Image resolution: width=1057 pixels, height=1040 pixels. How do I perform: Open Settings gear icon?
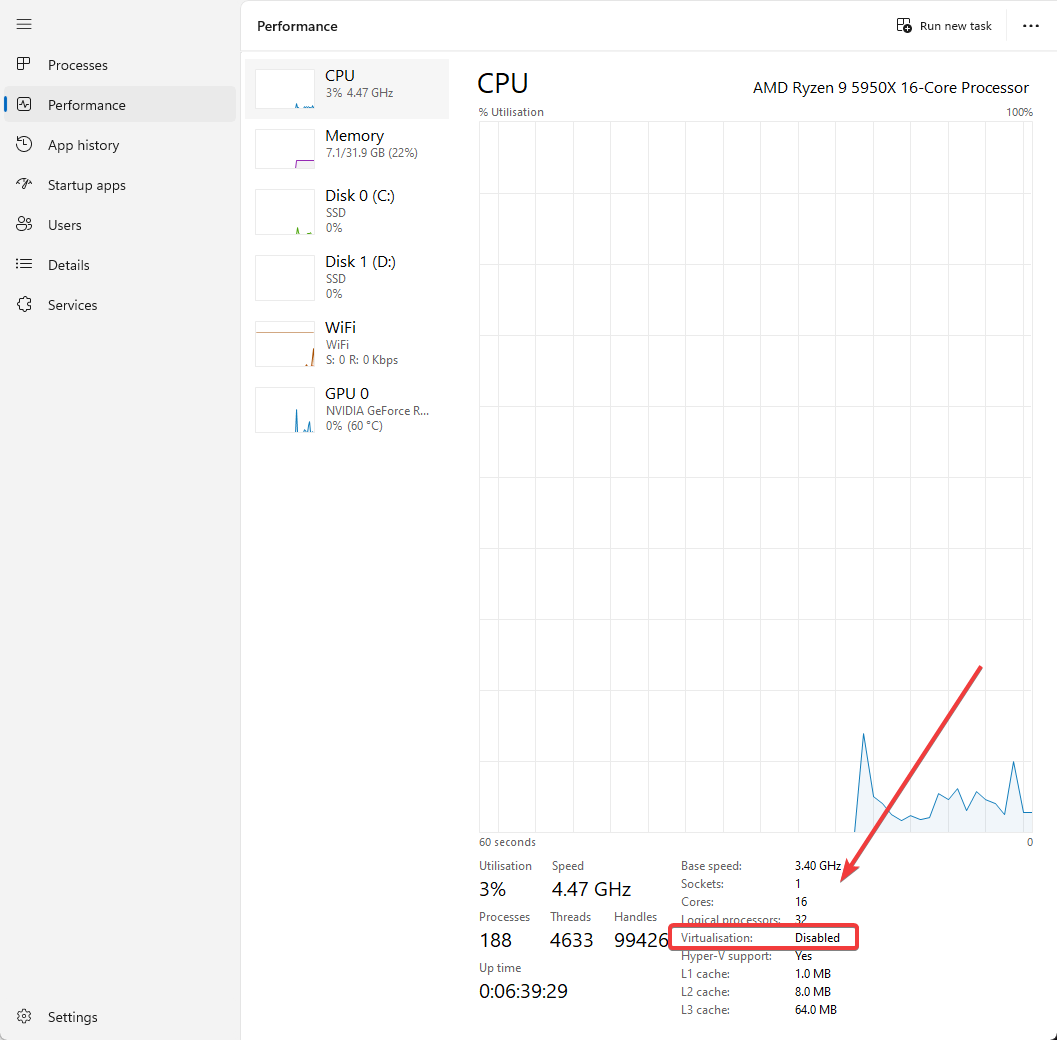pyautogui.click(x=25, y=1017)
